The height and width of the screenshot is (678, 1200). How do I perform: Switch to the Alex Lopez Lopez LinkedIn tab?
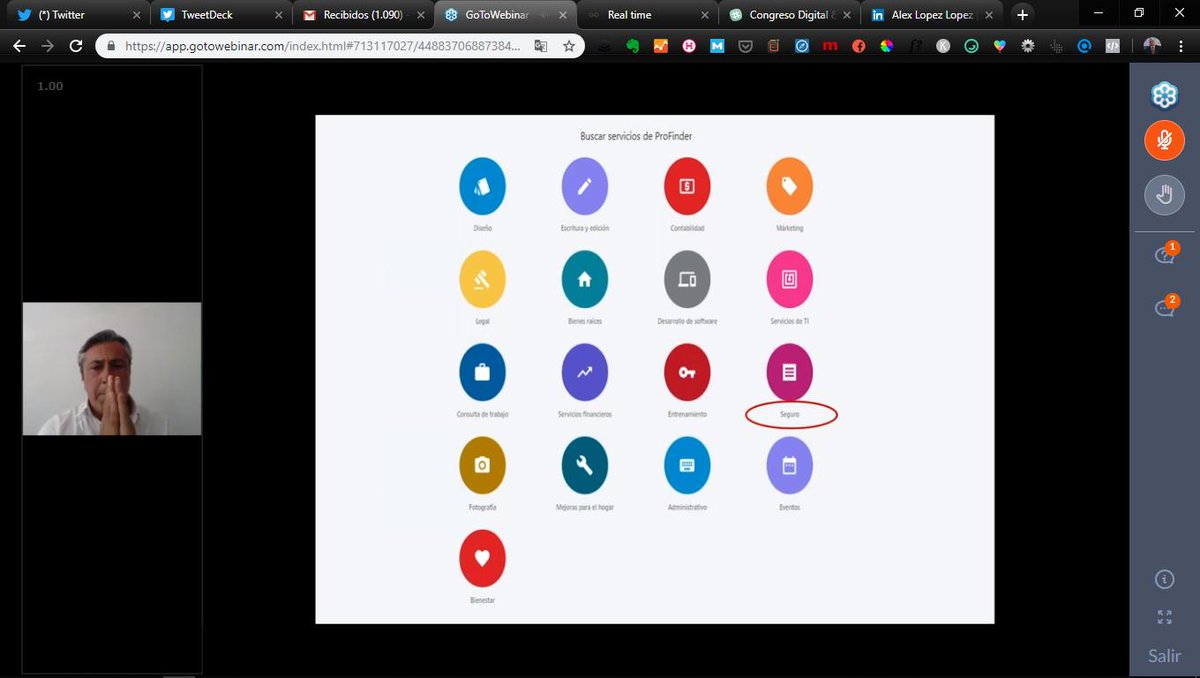click(933, 15)
